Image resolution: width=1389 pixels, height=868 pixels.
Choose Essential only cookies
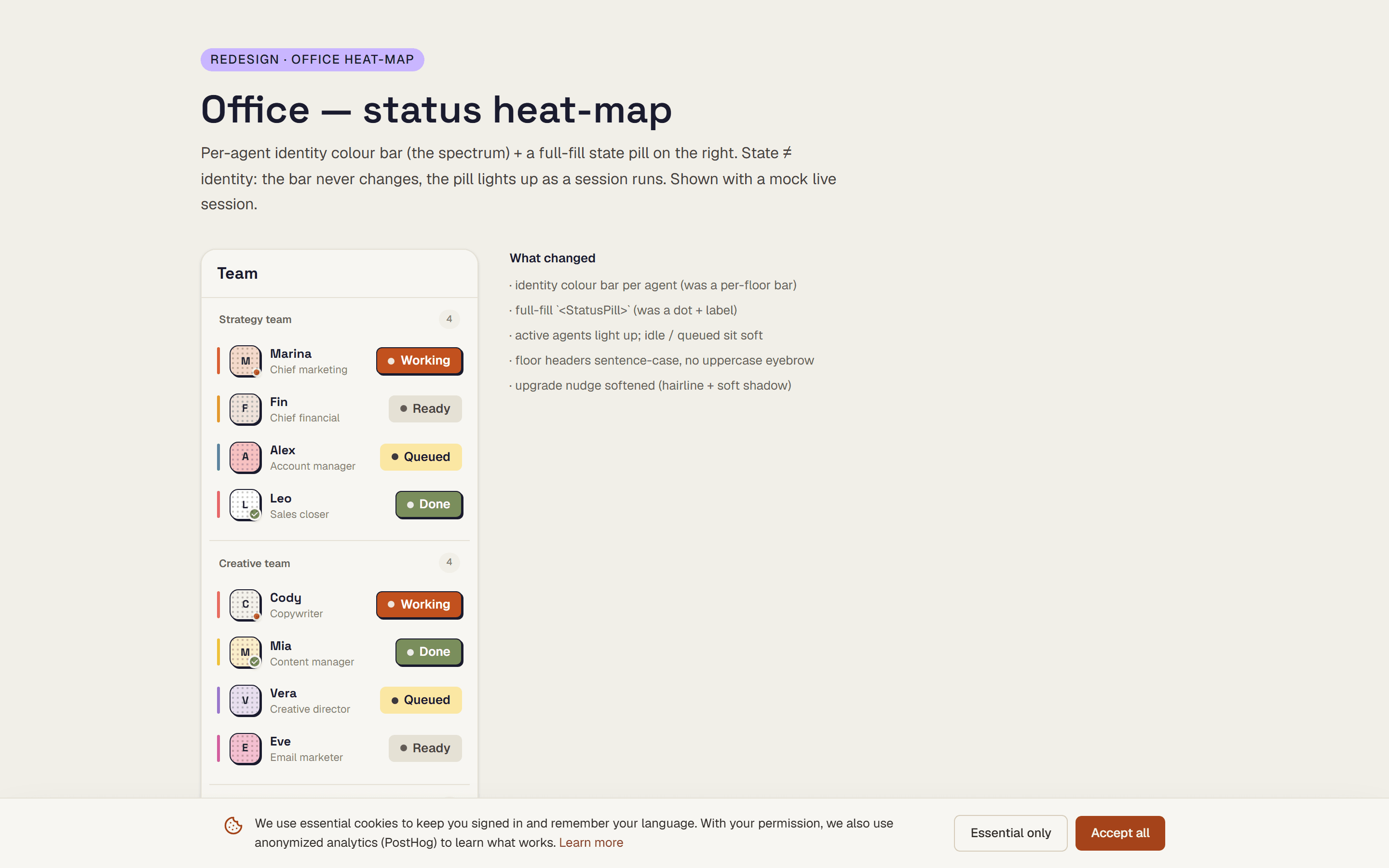point(1011,833)
